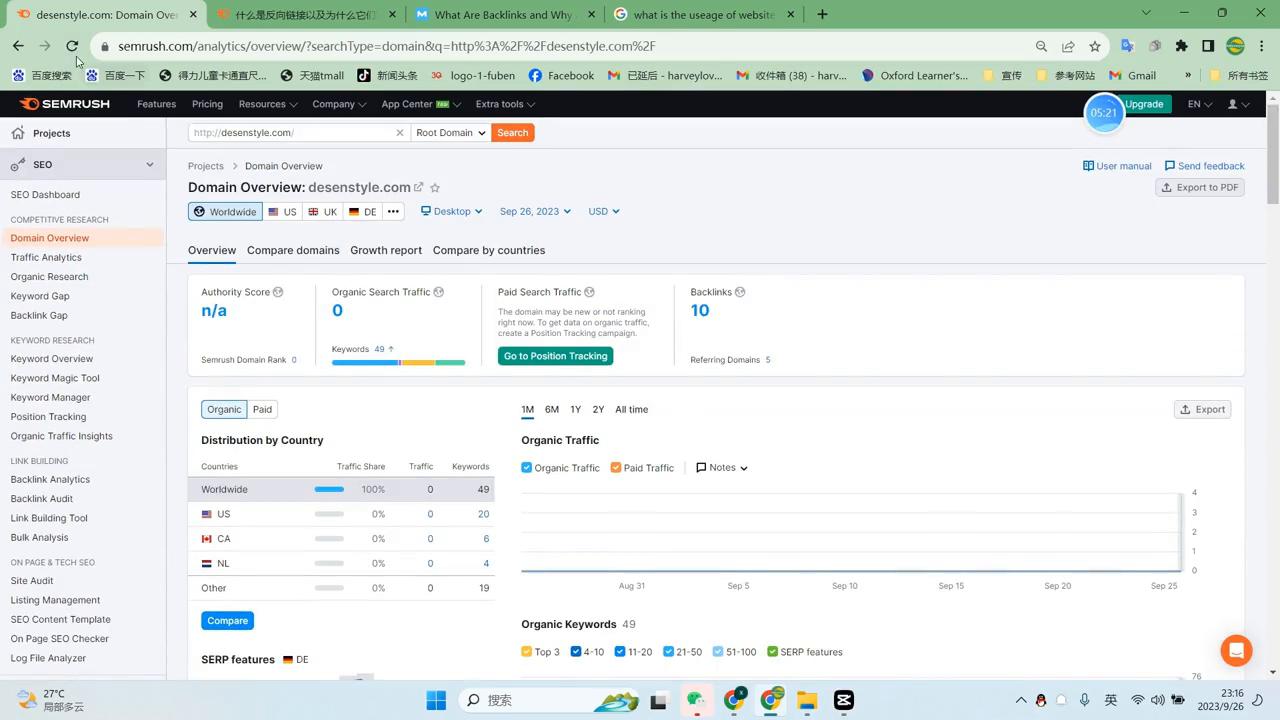The height and width of the screenshot is (720, 1280).
Task: Switch to Compare by countries tab
Action: point(489,250)
